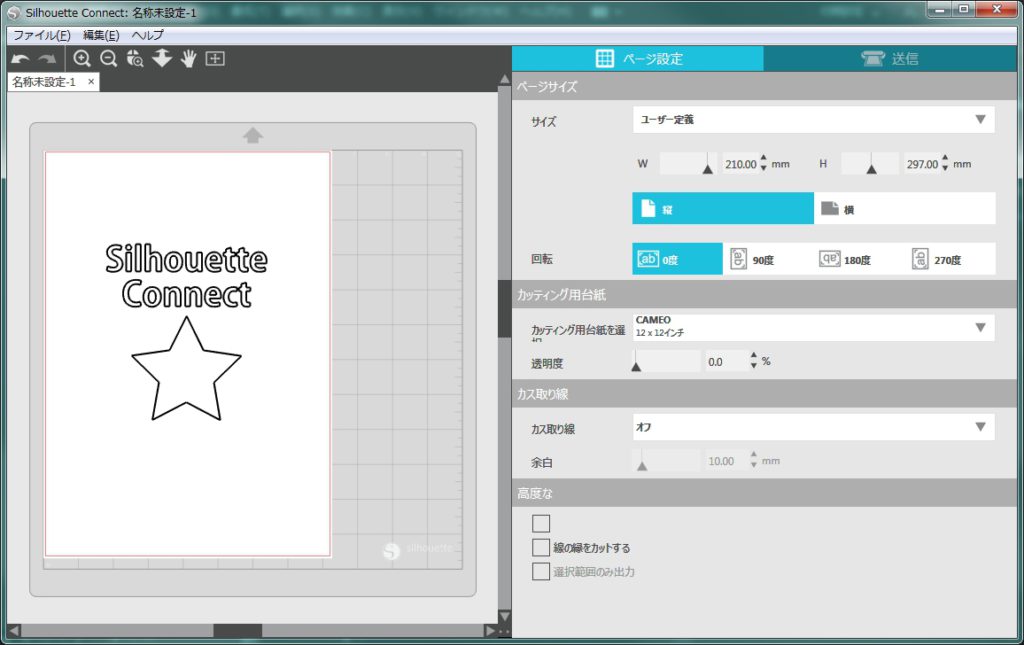1024x645 pixels.
Task: Select the Pan hand tool
Action: click(189, 59)
